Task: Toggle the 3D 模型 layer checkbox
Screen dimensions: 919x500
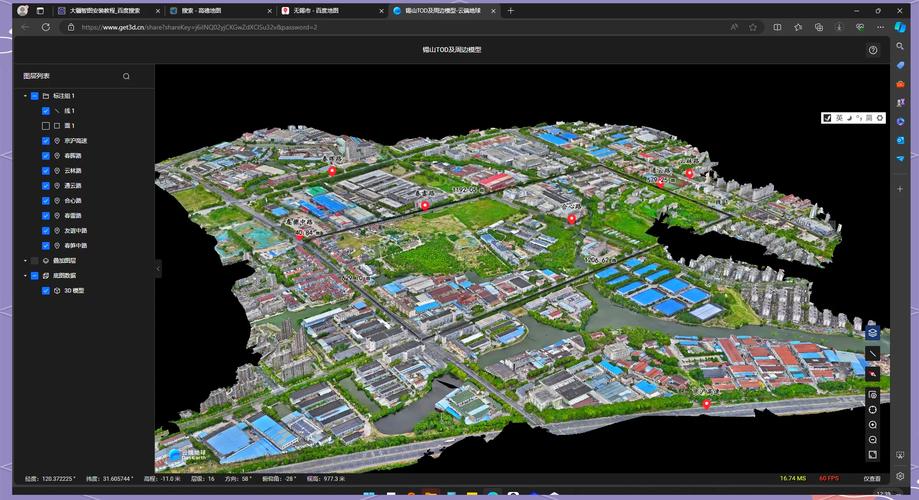Action: pos(46,290)
